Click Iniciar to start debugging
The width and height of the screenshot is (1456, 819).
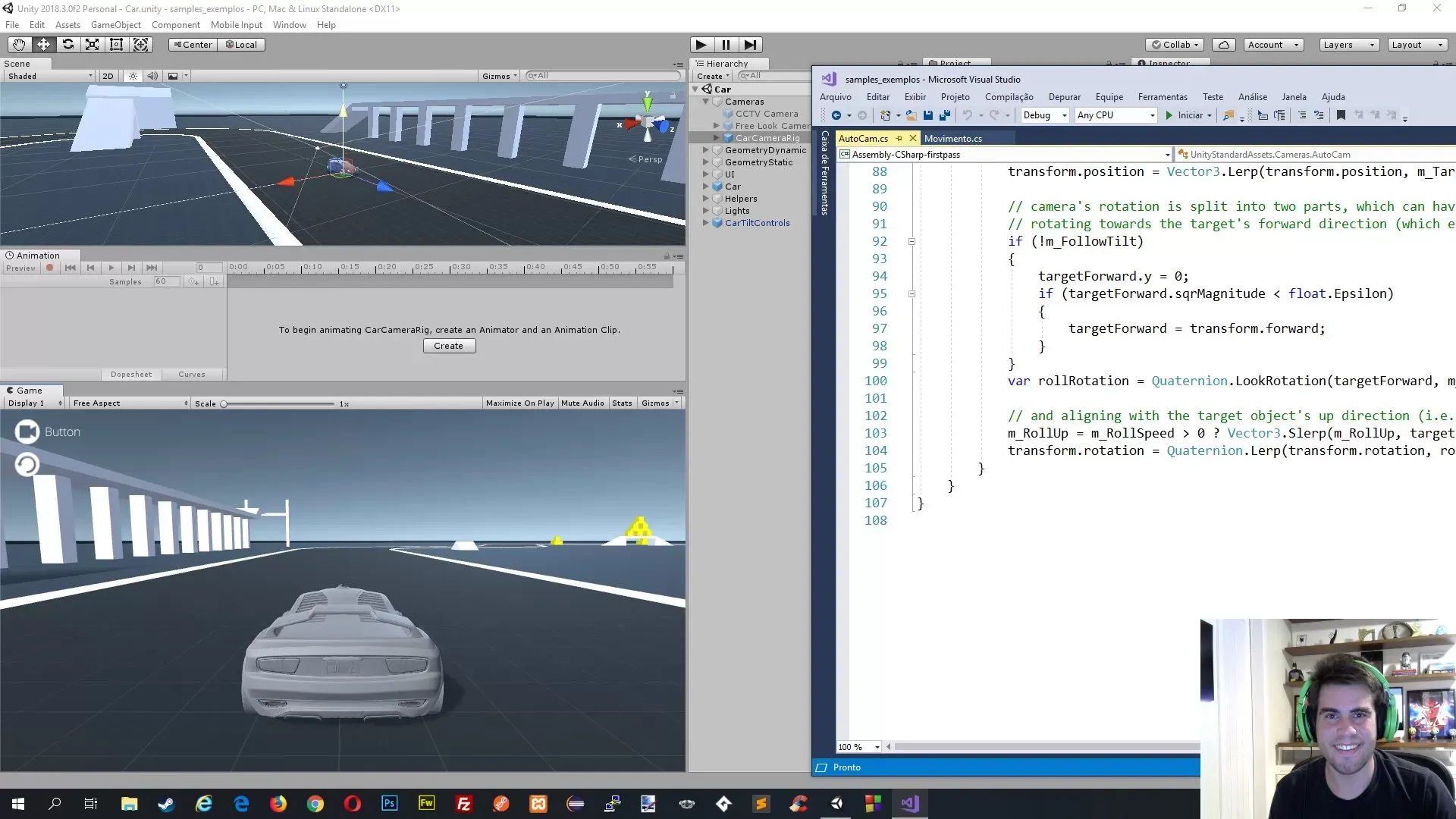click(x=1188, y=115)
